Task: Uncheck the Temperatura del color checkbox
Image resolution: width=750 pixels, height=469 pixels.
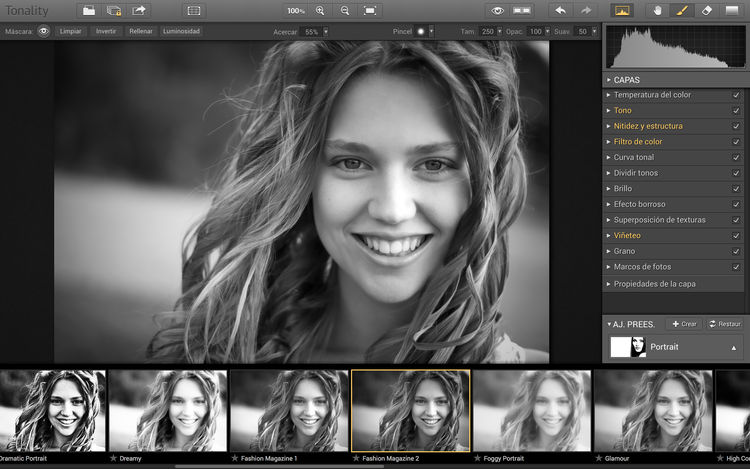Action: 736,95
